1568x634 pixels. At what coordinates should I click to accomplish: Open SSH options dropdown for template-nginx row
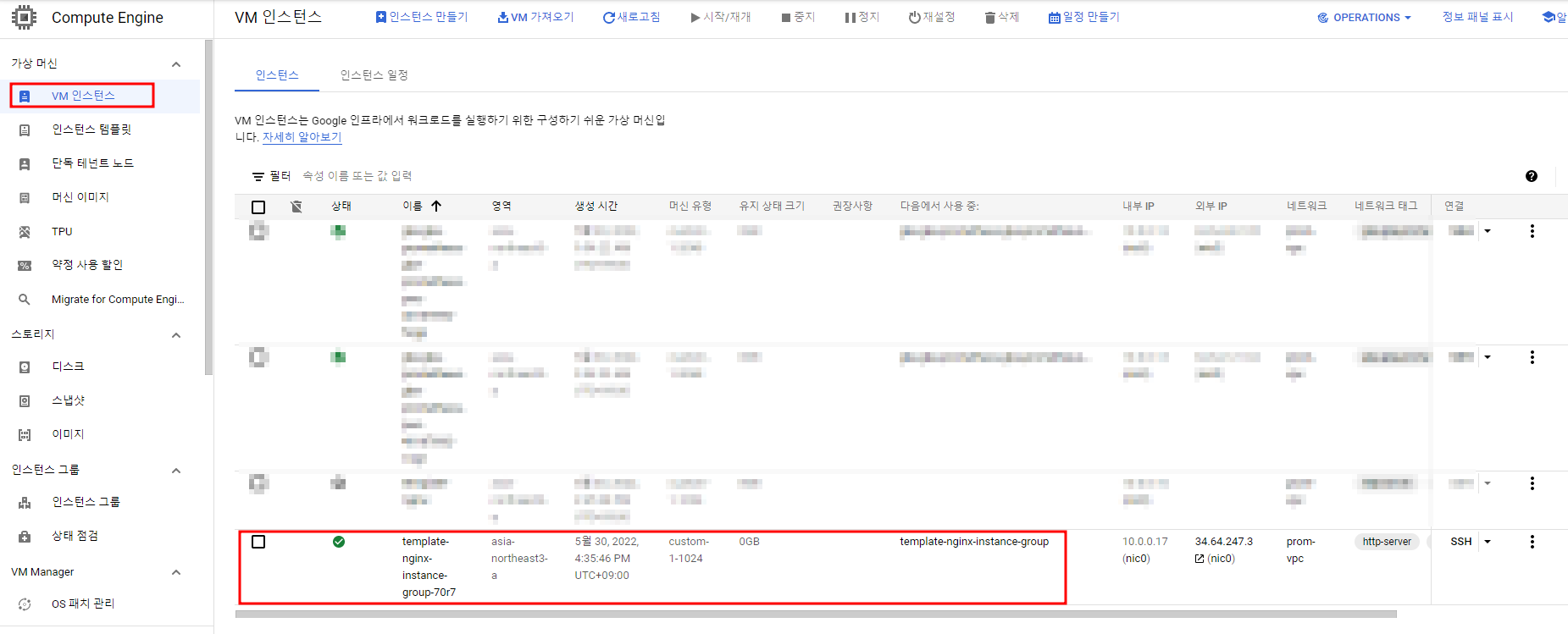1488,542
